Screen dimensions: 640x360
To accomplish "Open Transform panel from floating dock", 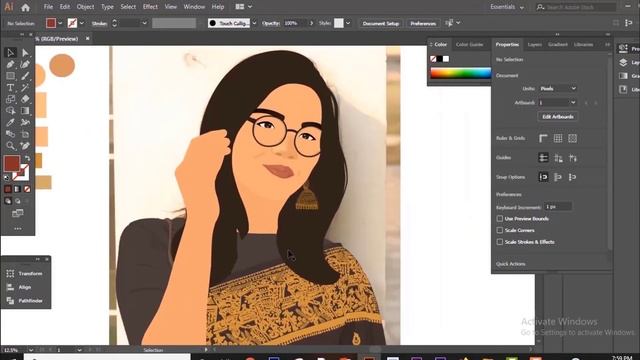I will (x=25, y=273).
